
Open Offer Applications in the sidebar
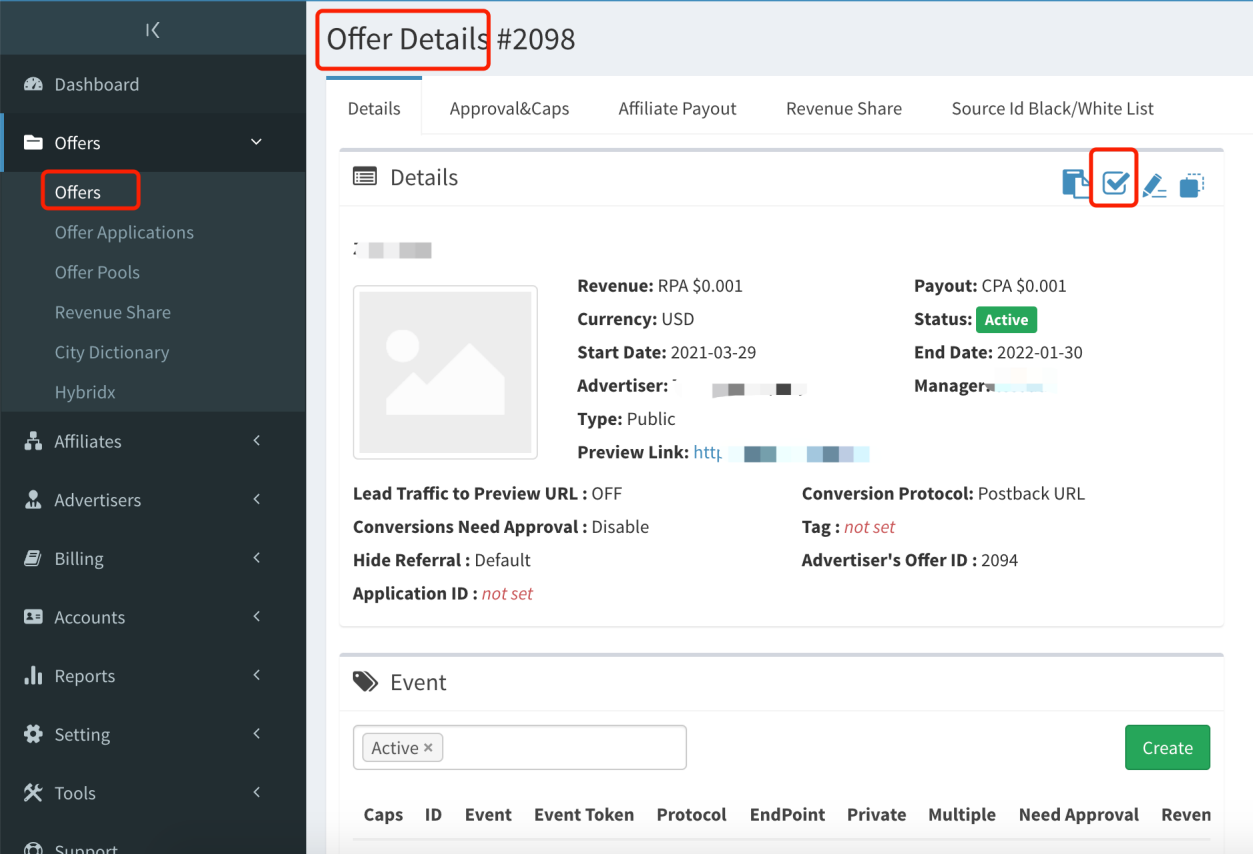(x=124, y=232)
